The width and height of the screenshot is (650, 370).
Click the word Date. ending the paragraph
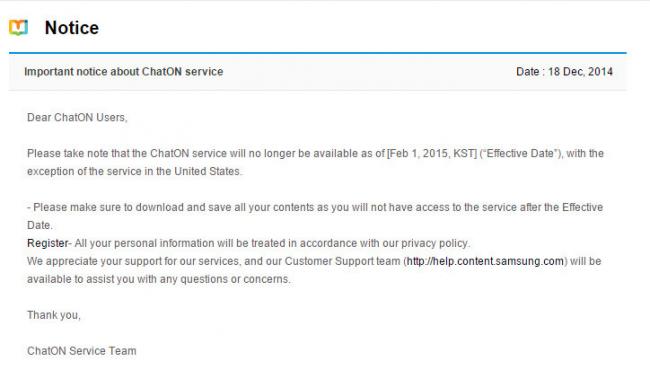pyautogui.click(x=40, y=225)
